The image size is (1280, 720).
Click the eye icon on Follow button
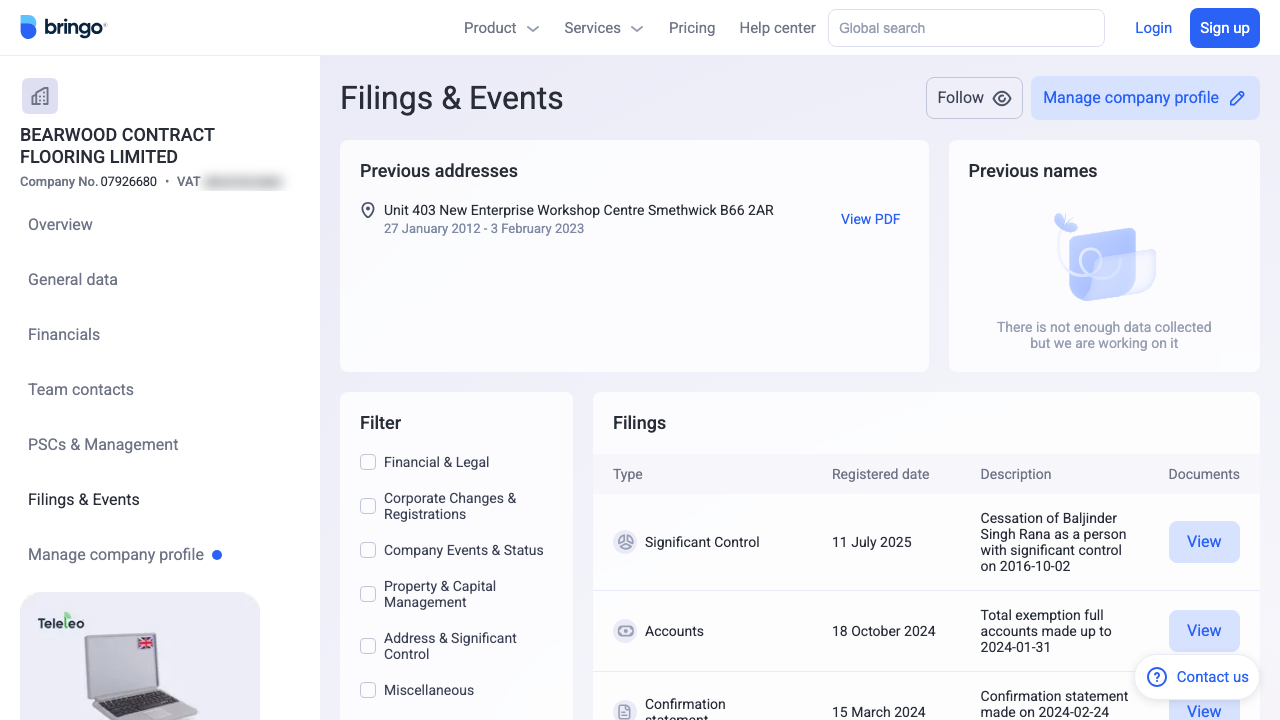tap(1002, 98)
